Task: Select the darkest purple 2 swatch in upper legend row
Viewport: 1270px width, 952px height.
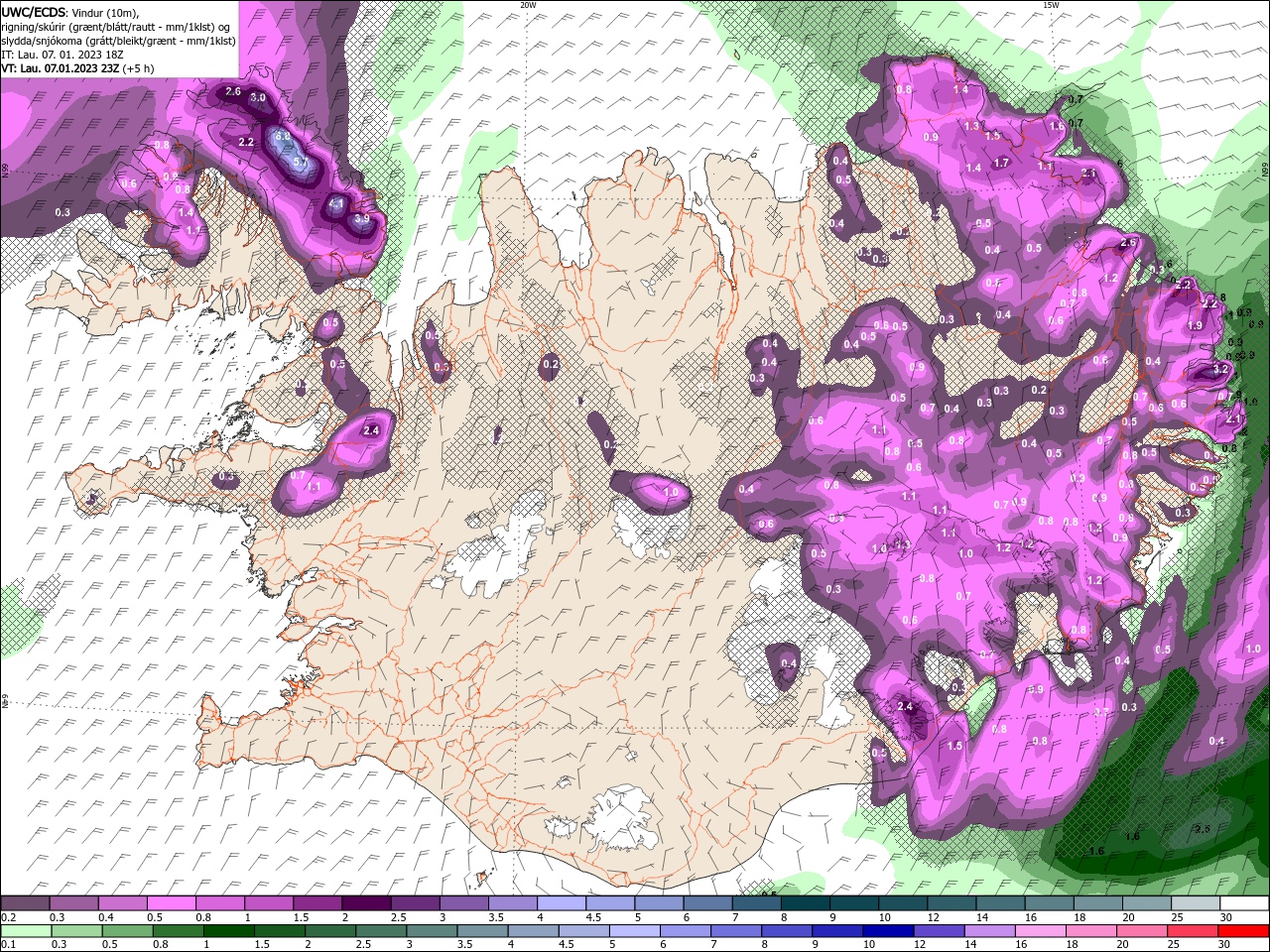Action: click(366, 903)
